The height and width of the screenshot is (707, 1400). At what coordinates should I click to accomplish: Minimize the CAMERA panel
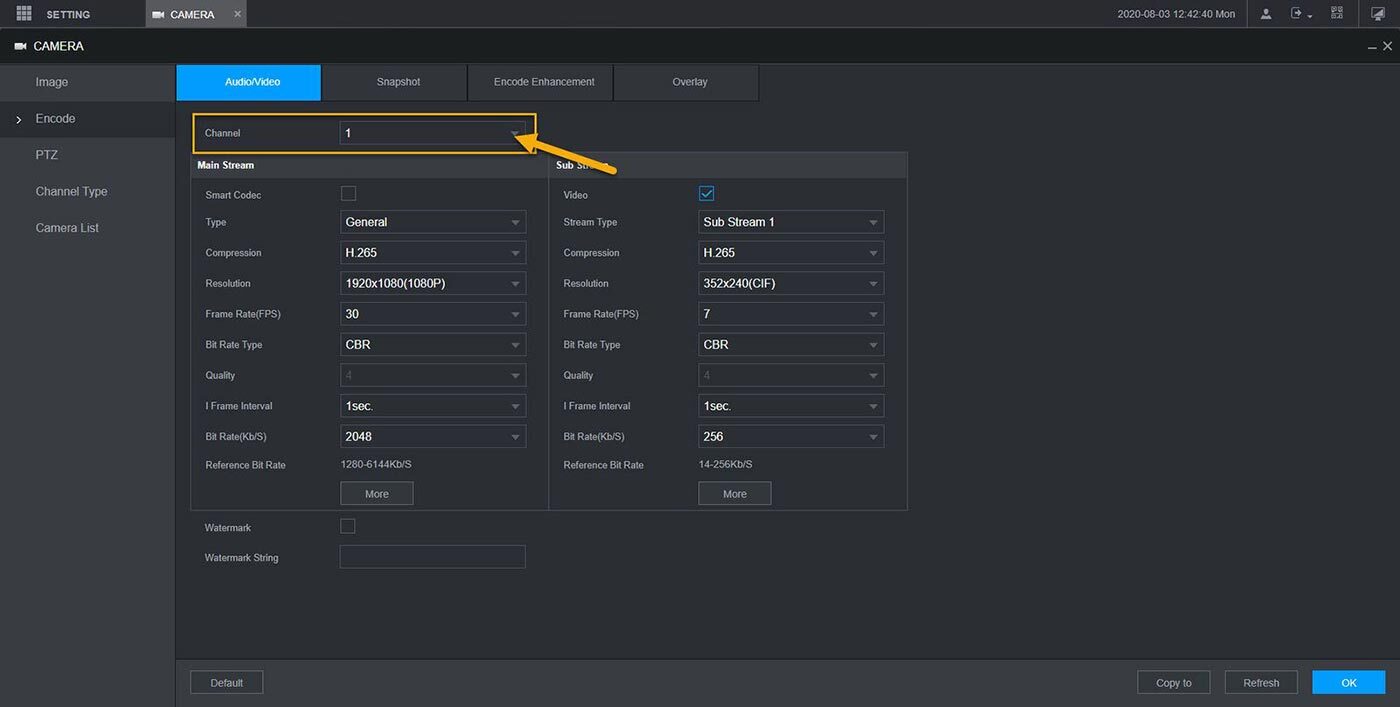pos(1372,47)
